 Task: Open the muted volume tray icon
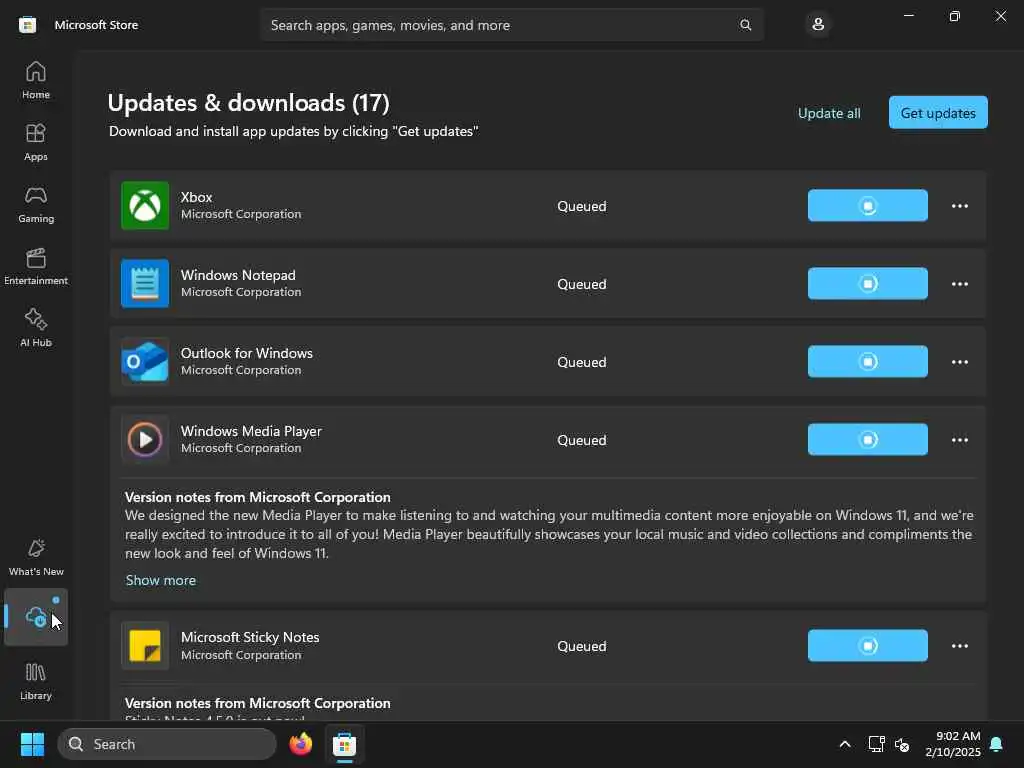click(903, 744)
